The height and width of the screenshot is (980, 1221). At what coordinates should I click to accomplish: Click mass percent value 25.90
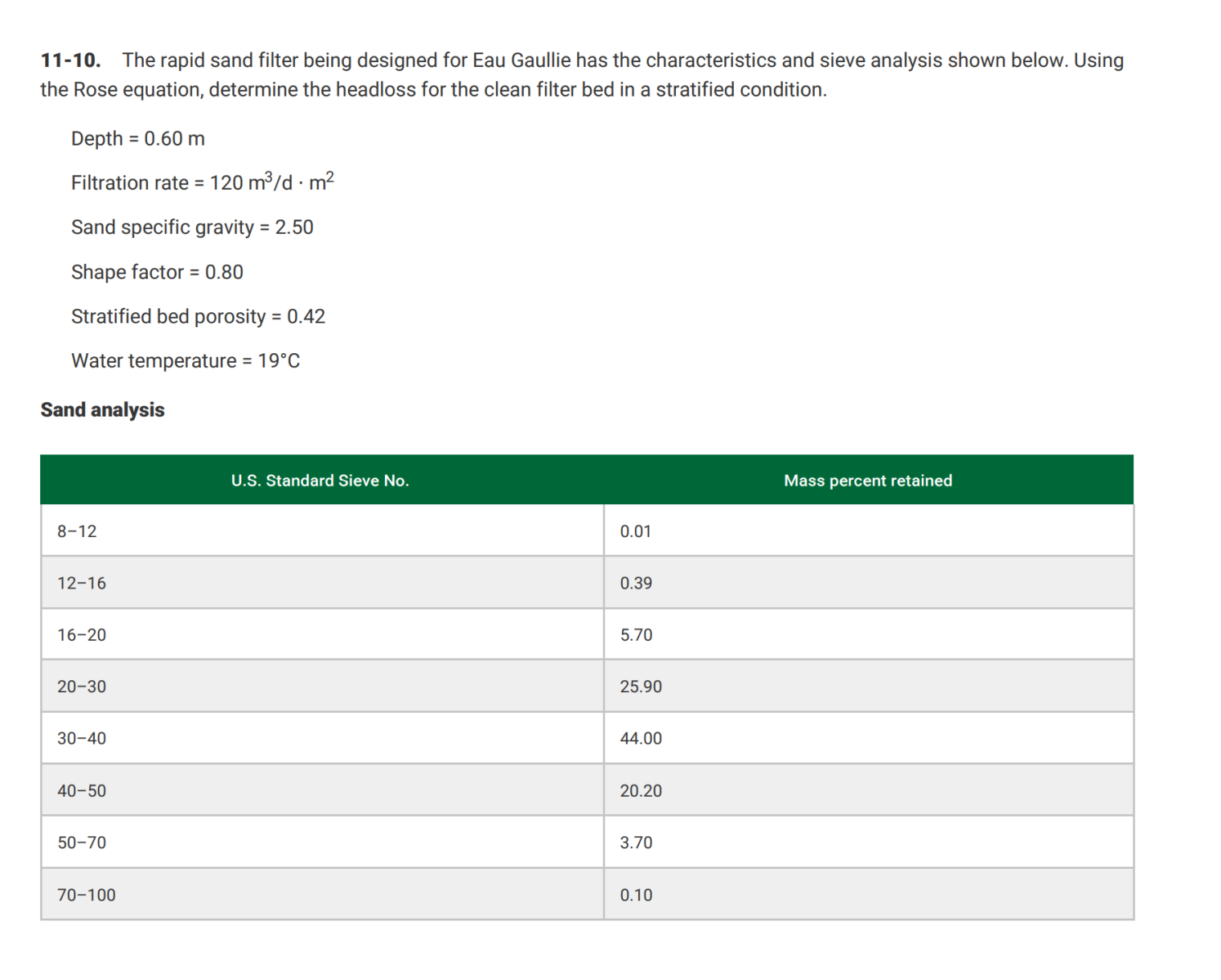[x=641, y=687]
